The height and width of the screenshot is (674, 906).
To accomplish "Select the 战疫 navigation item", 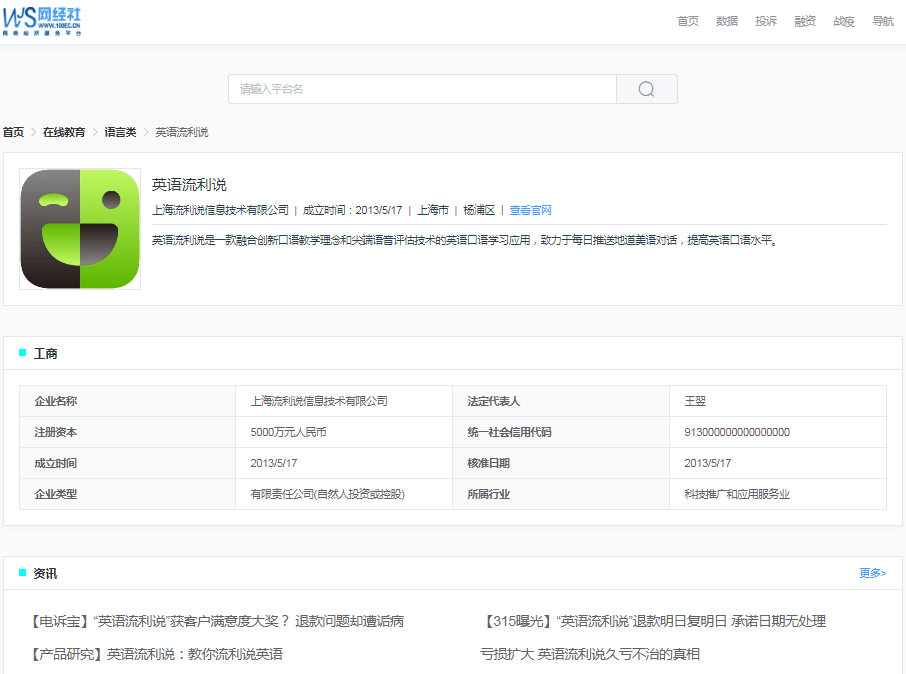I will (x=844, y=21).
